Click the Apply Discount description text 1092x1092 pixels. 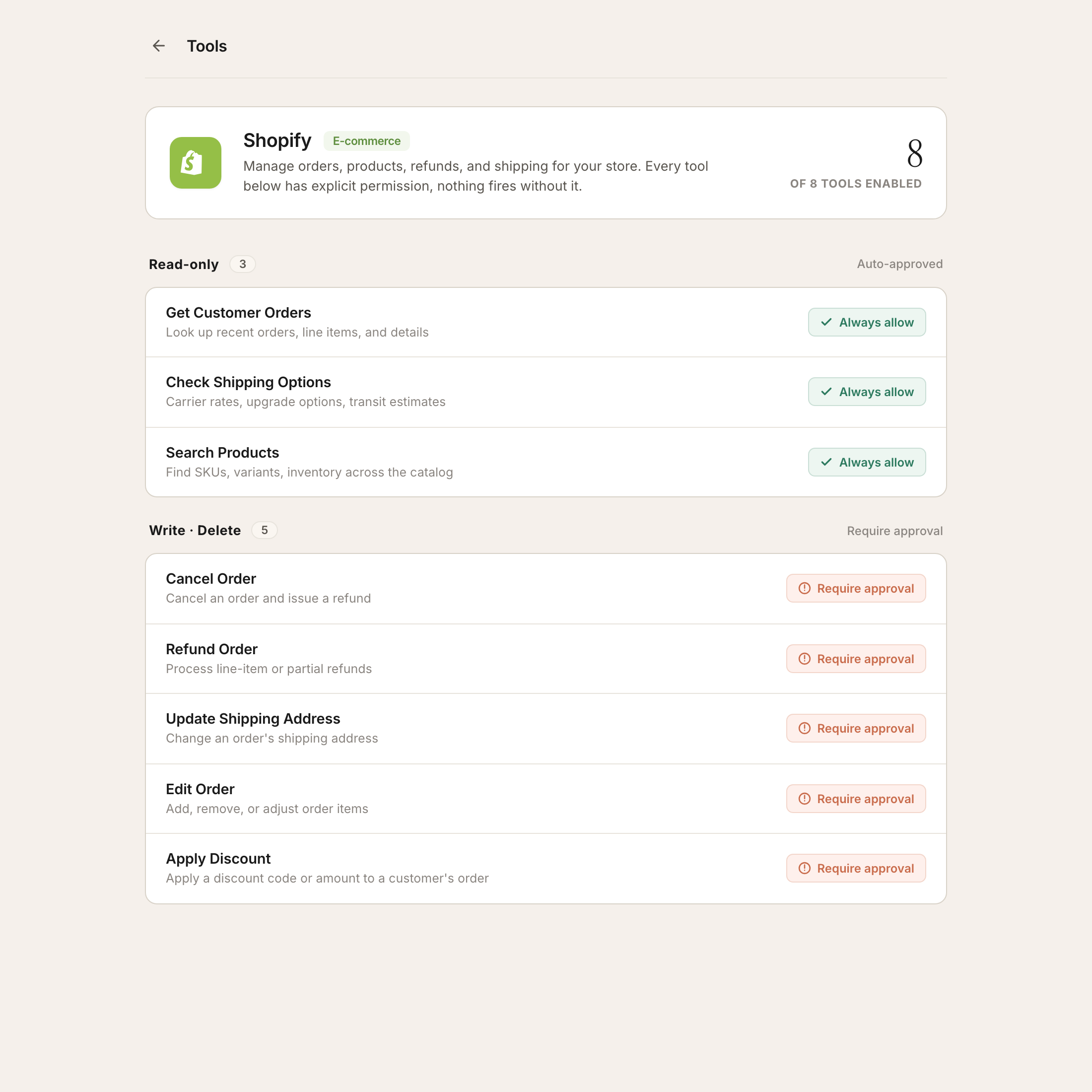327,879
